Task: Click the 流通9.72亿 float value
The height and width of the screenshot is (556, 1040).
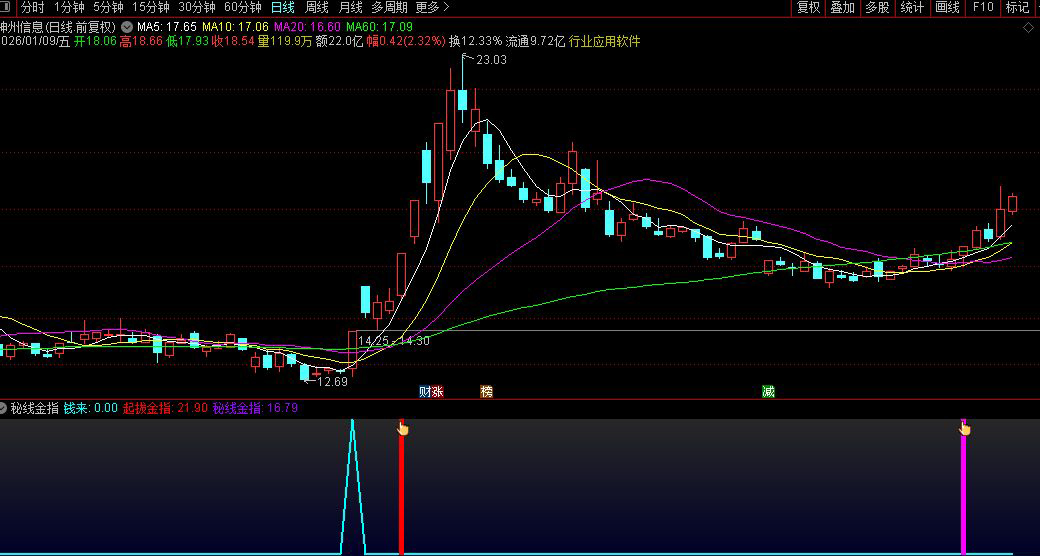Action: point(535,41)
